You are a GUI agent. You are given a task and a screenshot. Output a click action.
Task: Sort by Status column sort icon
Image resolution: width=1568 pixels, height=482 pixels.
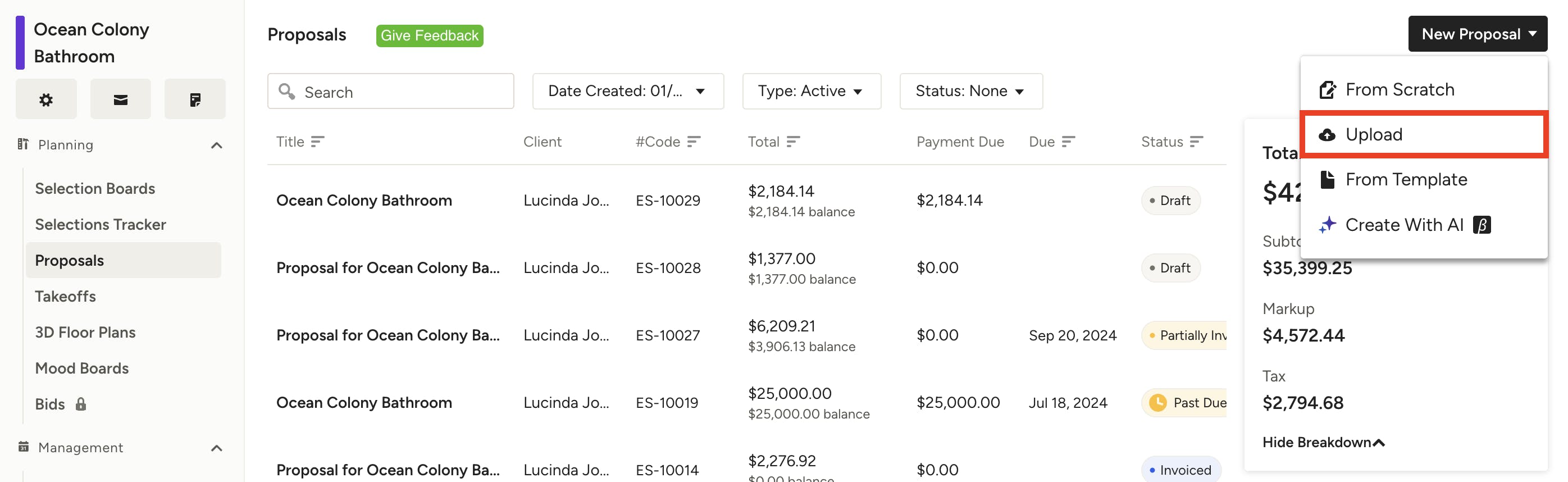coord(1196,142)
